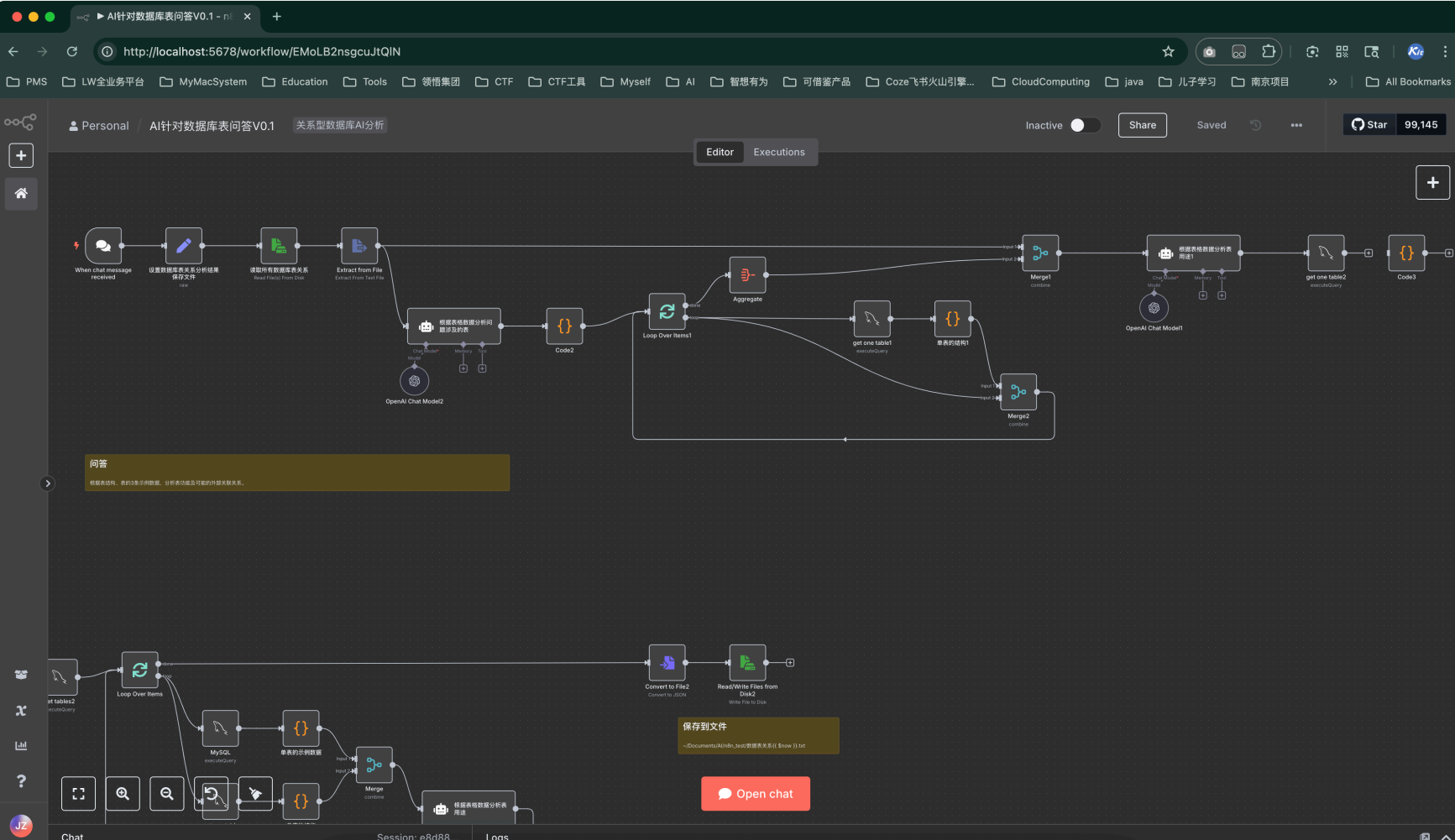Add Tool to 问题涉及的表 agent
Viewport: 1455px width, 840px height.
(x=482, y=368)
